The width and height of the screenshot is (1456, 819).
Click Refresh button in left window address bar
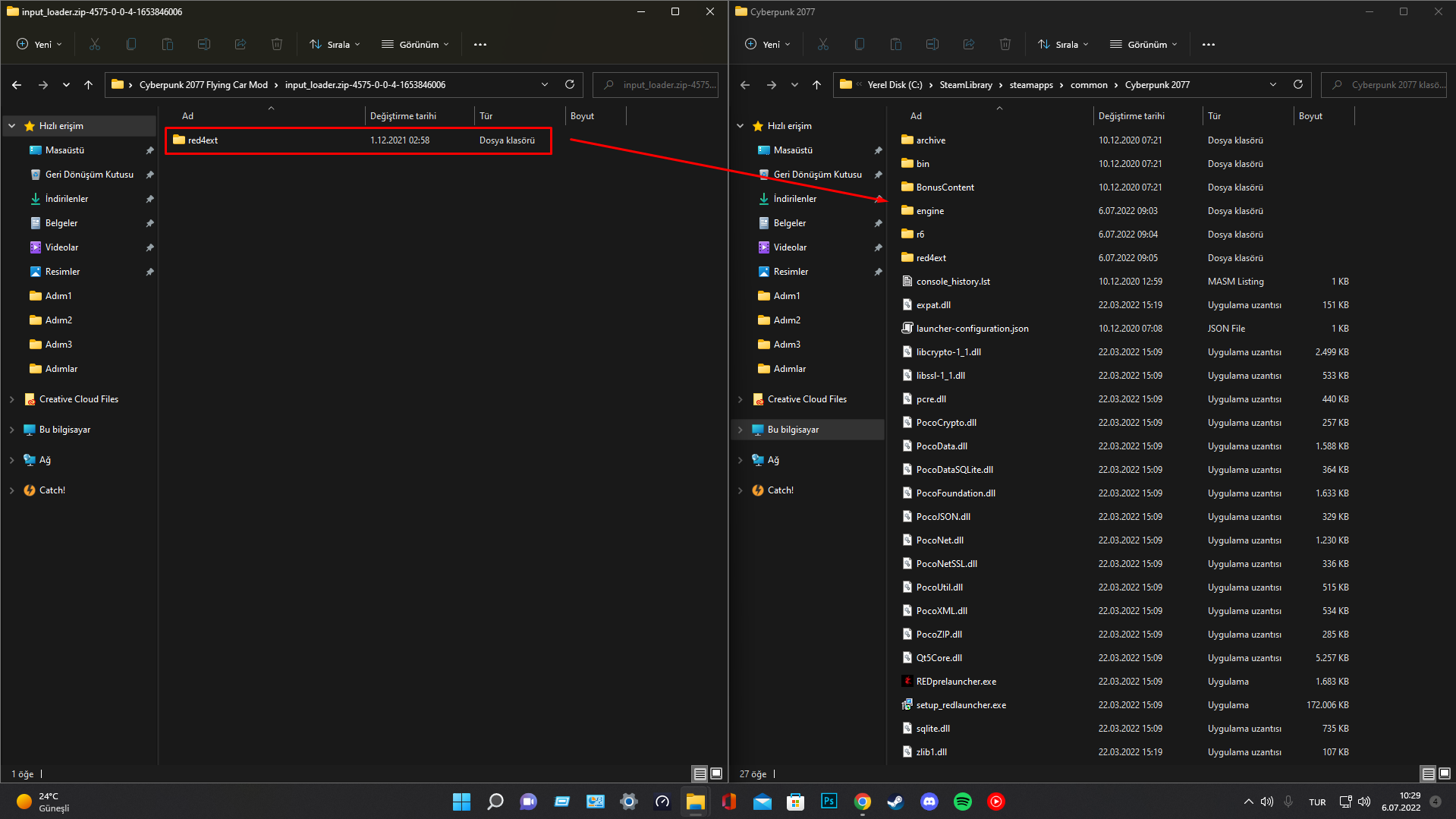569,84
